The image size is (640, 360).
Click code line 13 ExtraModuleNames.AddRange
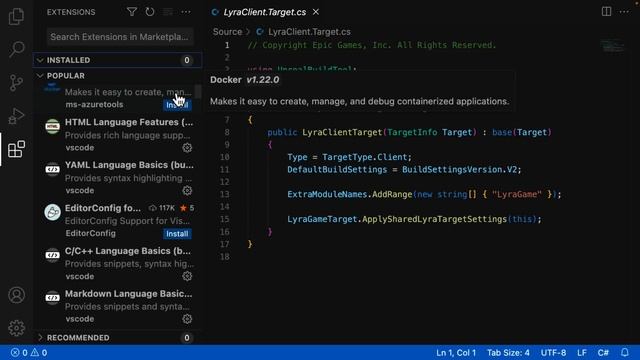coord(424,194)
